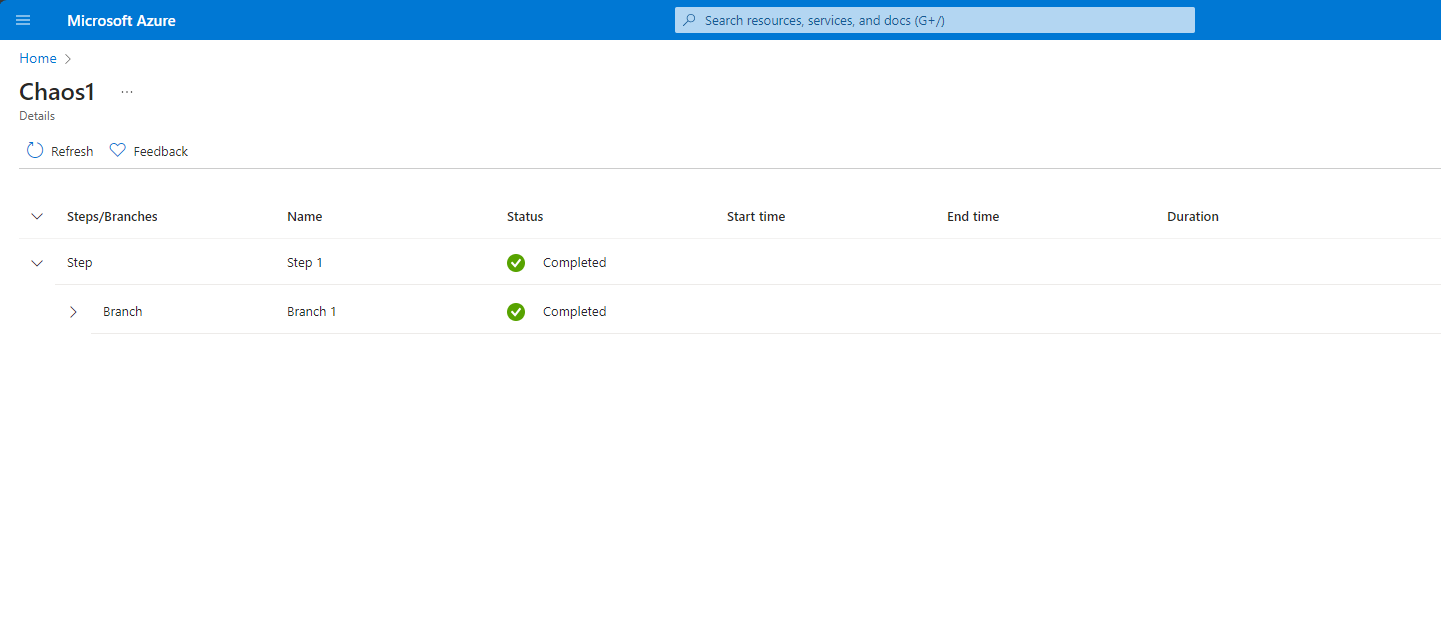
Task: Click the Feedback heart icon
Action: pos(118,151)
